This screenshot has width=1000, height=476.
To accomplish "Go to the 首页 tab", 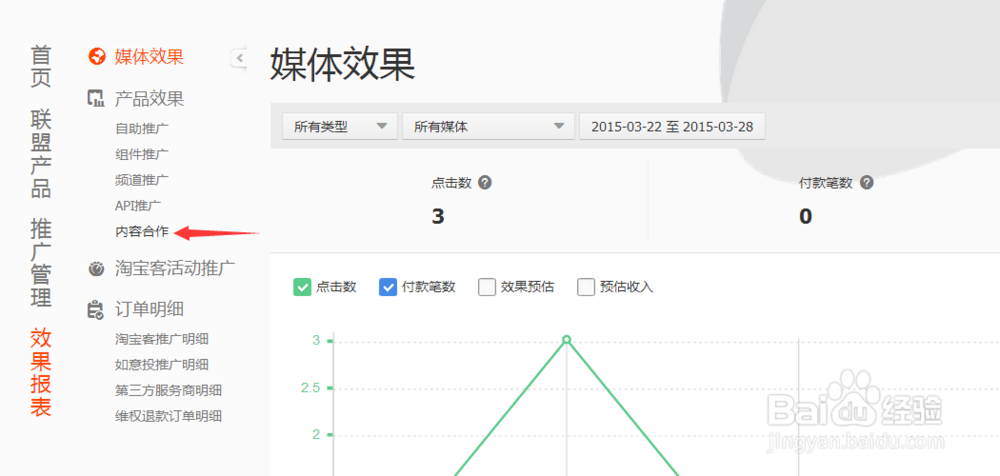I will 41,66.
